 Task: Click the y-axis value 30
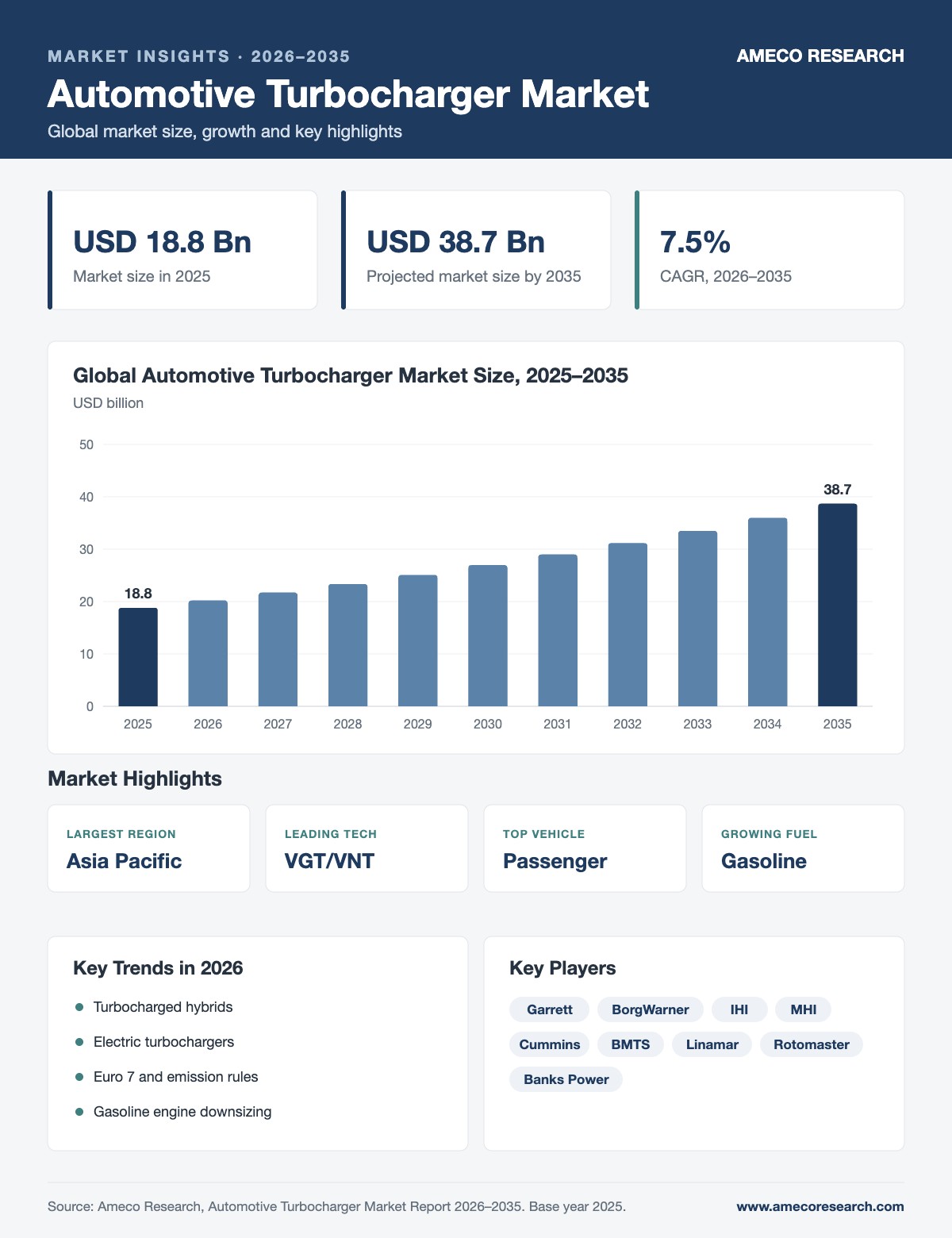pos(86,549)
